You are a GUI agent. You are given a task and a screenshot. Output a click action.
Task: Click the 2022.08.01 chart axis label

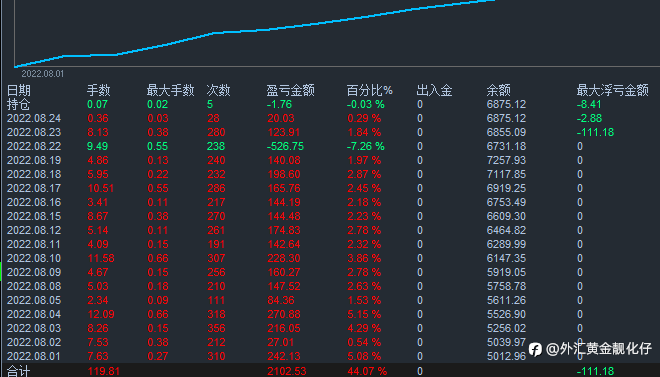coord(43,74)
